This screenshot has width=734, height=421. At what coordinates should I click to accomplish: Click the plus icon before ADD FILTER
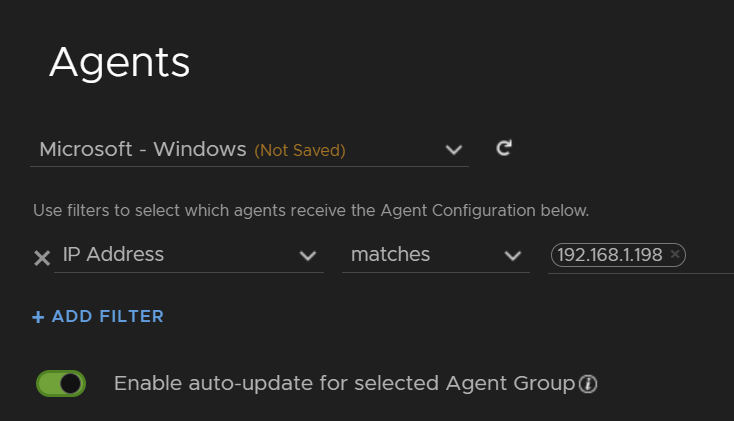(38, 317)
